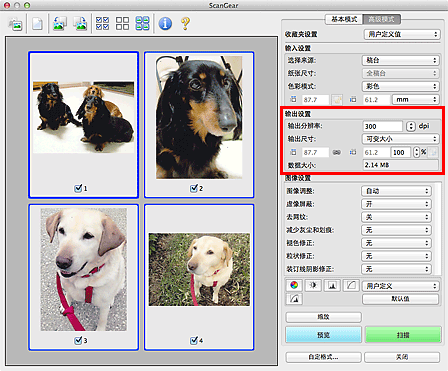The width and height of the screenshot is (448, 371).
Task: Open the guide with question mark icon
Action: [185, 24]
